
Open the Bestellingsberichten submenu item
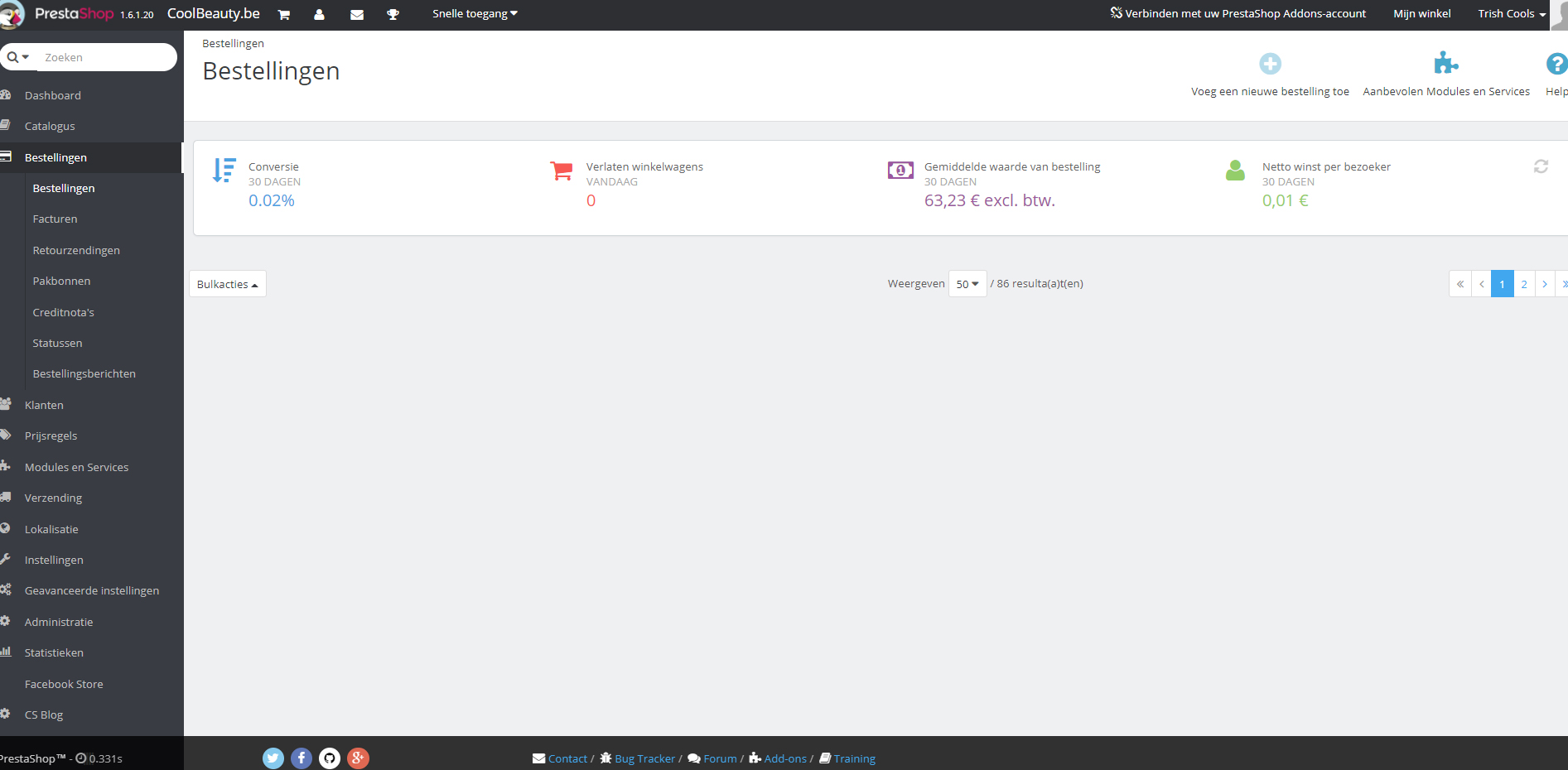[84, 373]
